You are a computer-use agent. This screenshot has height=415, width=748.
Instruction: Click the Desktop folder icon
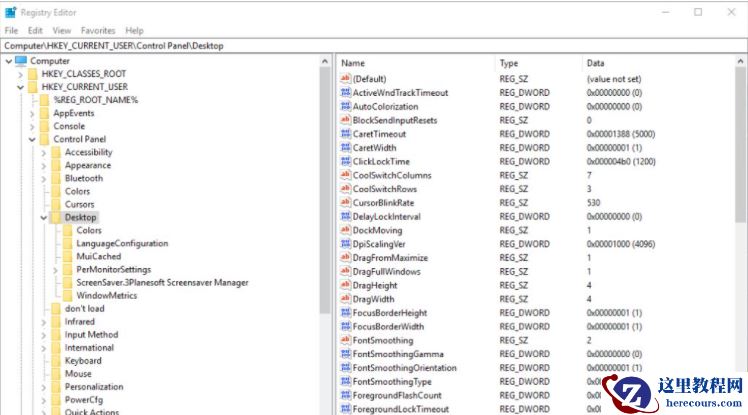[56, 218]
